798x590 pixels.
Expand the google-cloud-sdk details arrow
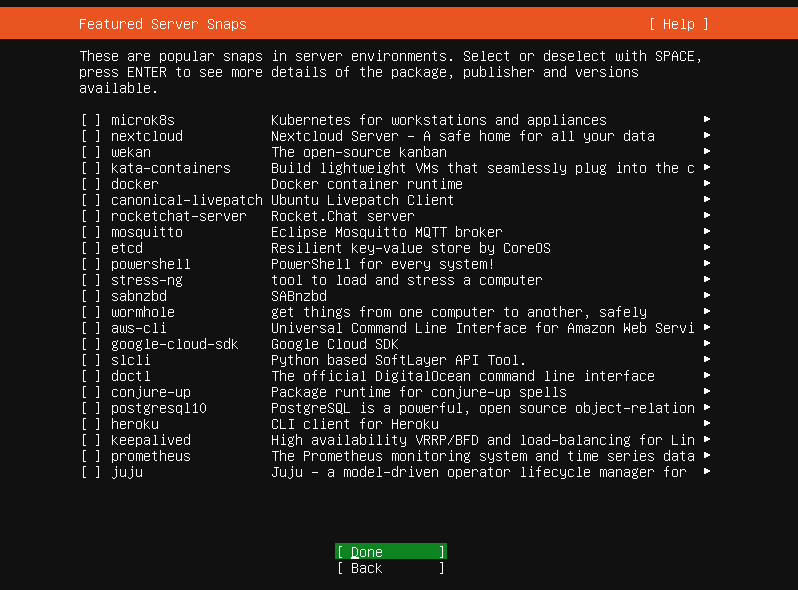(707, 344)
